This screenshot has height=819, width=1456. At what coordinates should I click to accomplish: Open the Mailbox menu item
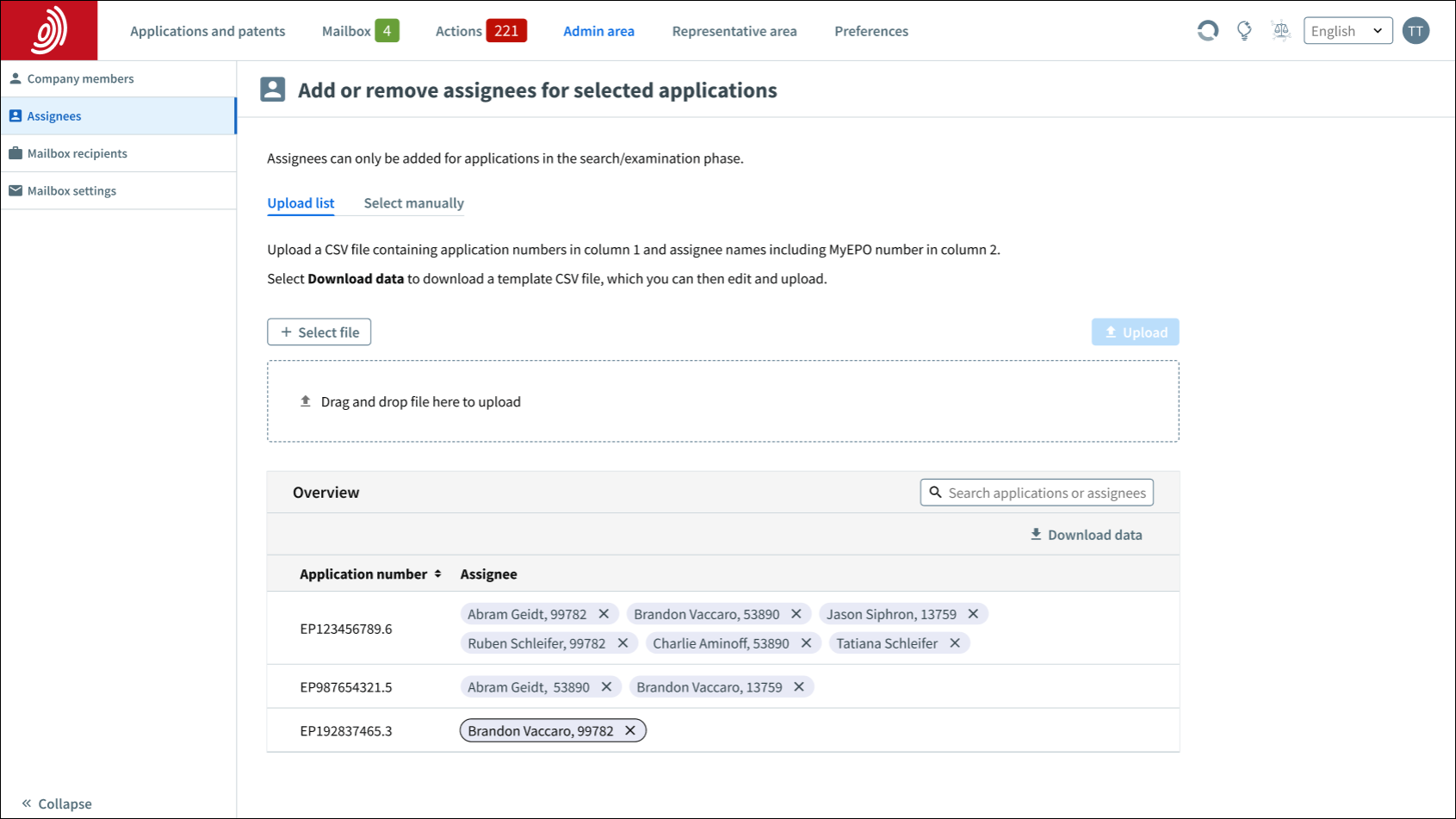tap(346, 31)
